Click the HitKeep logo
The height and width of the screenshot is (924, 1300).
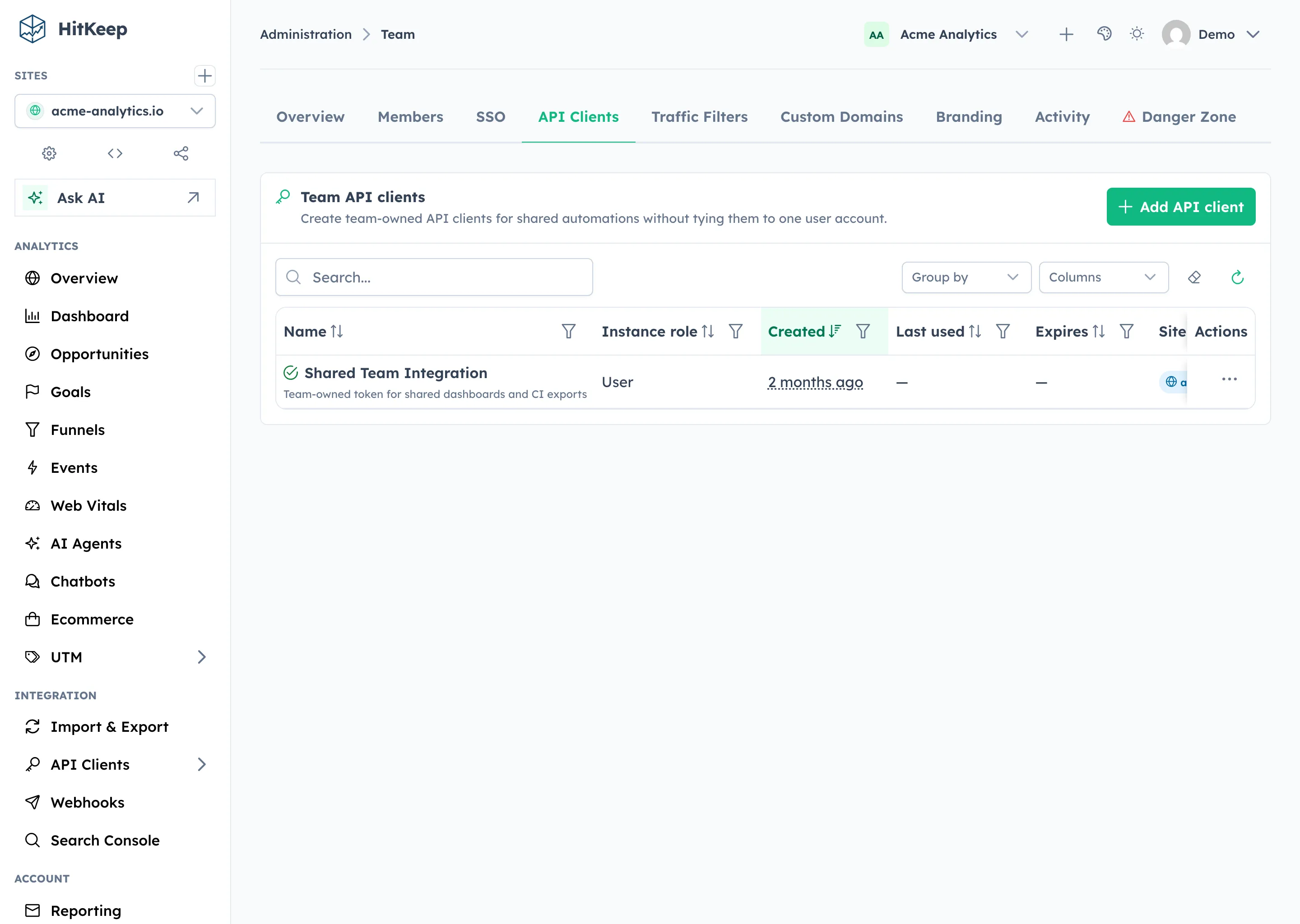tap(73, 29)
